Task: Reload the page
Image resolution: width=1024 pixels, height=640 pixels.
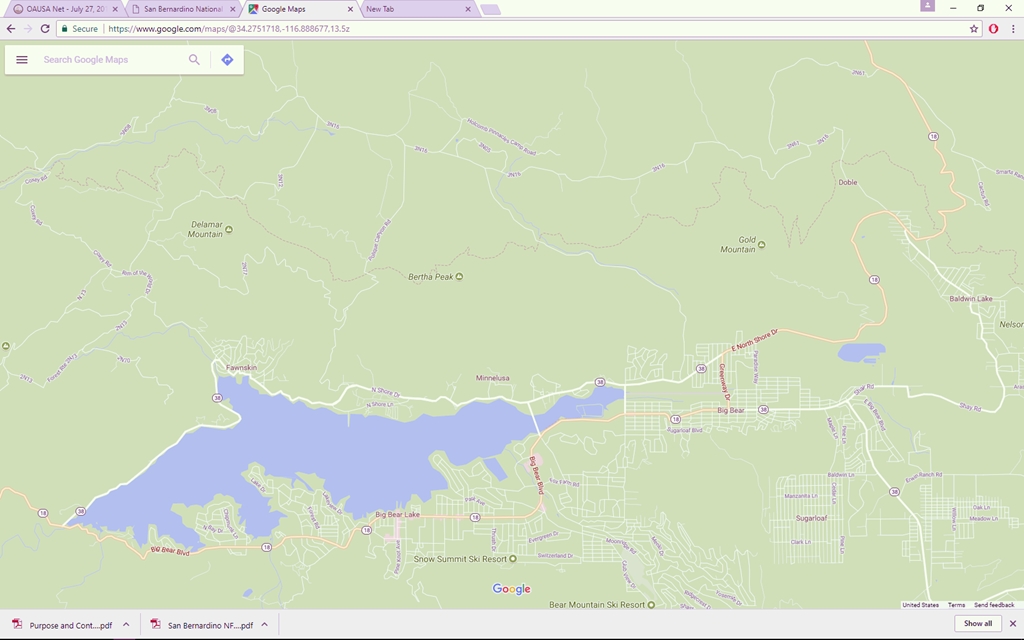Action: (45, 29)
